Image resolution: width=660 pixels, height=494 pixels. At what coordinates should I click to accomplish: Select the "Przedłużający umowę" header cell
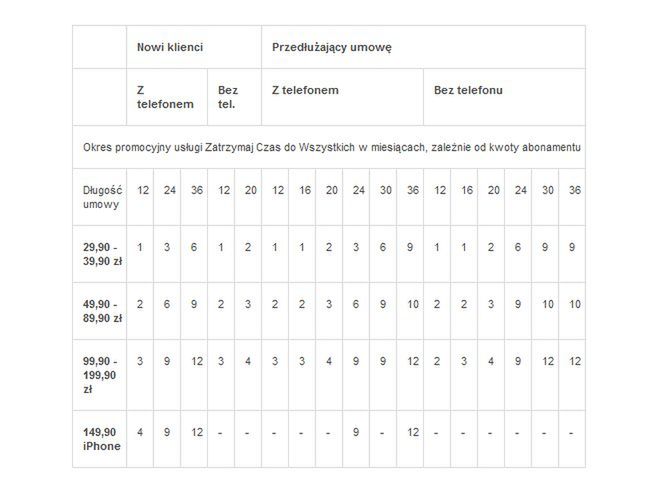[x=423, y=47]
